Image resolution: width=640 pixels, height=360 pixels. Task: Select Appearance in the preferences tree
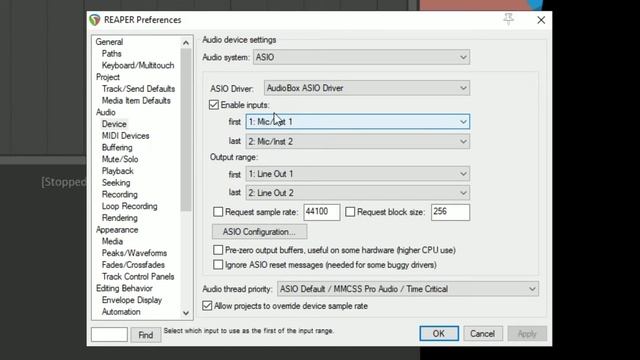tap(117, 230)
